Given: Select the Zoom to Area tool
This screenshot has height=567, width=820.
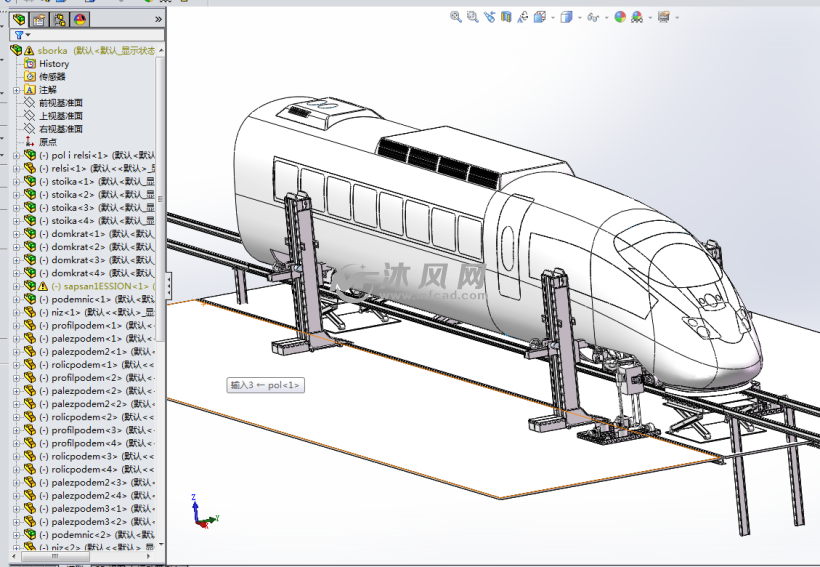Looking at the screenshot, I should (x=472, y=17).
